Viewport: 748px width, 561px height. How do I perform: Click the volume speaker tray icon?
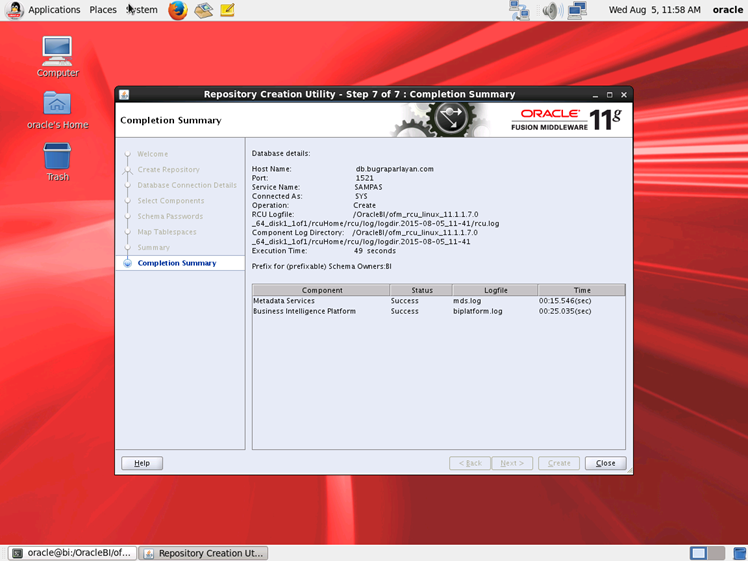click(552, 10)
